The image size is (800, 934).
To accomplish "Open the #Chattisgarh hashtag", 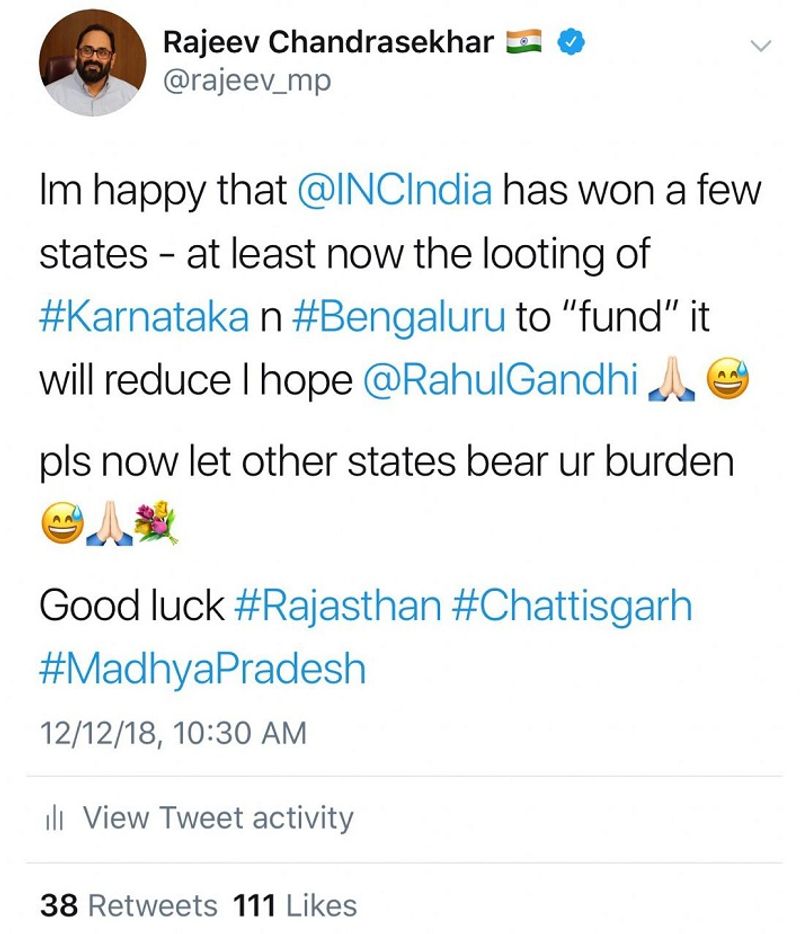I will 573,606.
